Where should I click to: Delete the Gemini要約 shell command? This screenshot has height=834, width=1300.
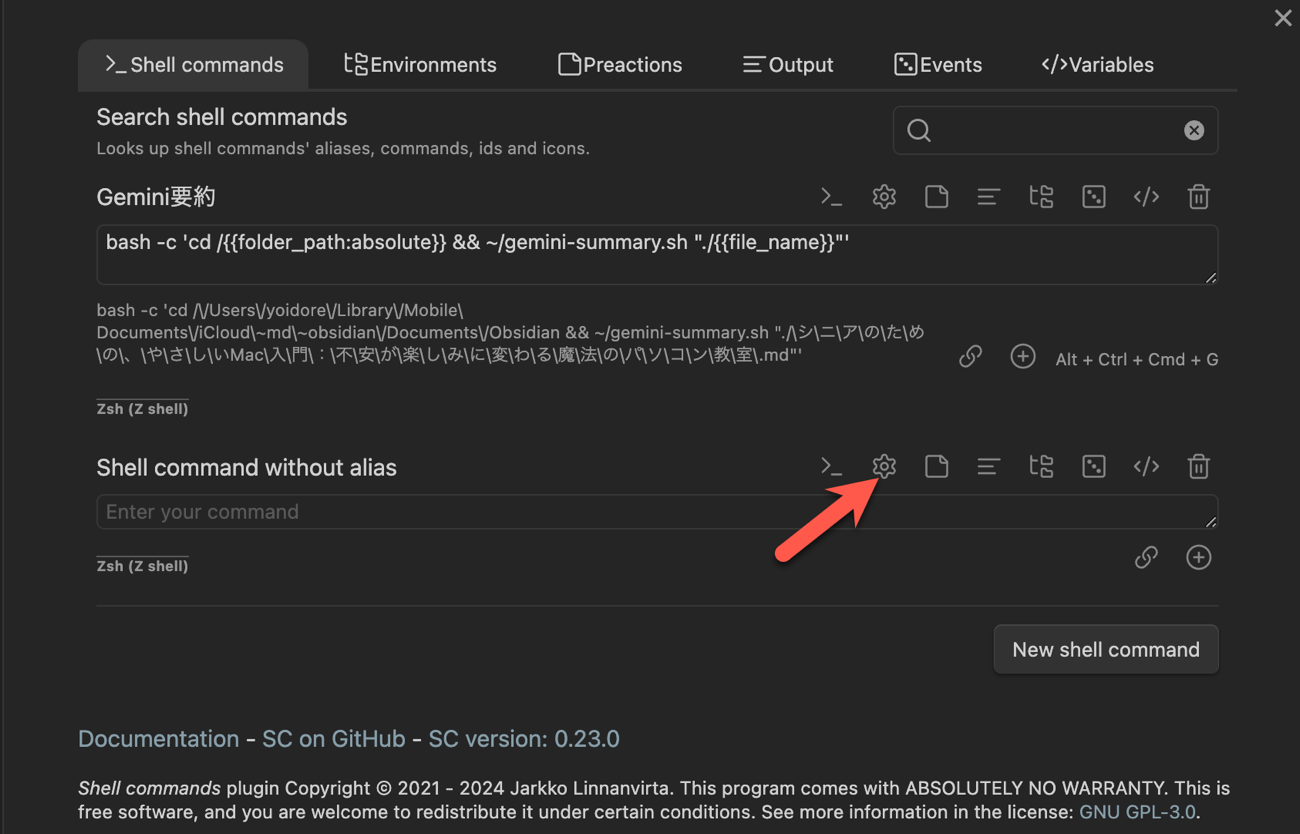pyautogui.click(x=1198, y=197)
